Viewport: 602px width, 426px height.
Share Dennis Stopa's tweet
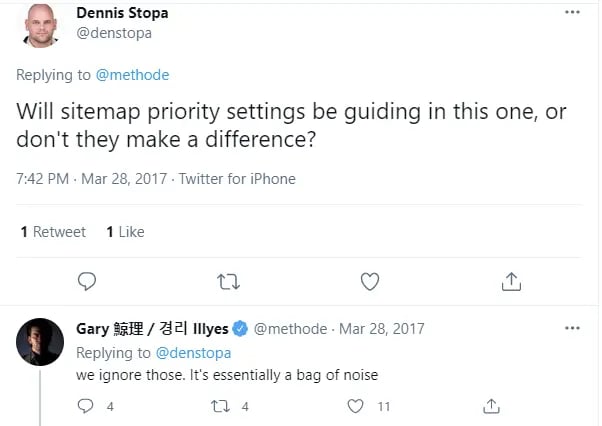[x=511, y=281]
